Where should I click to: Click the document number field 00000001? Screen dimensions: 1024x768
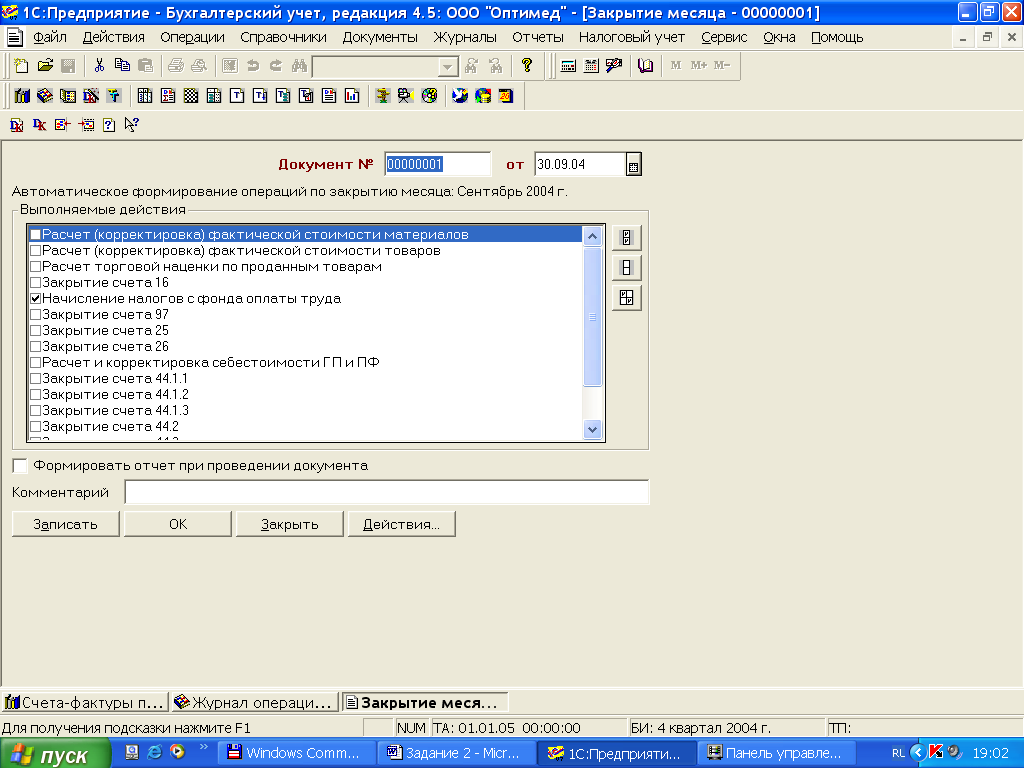pos(437,165)
